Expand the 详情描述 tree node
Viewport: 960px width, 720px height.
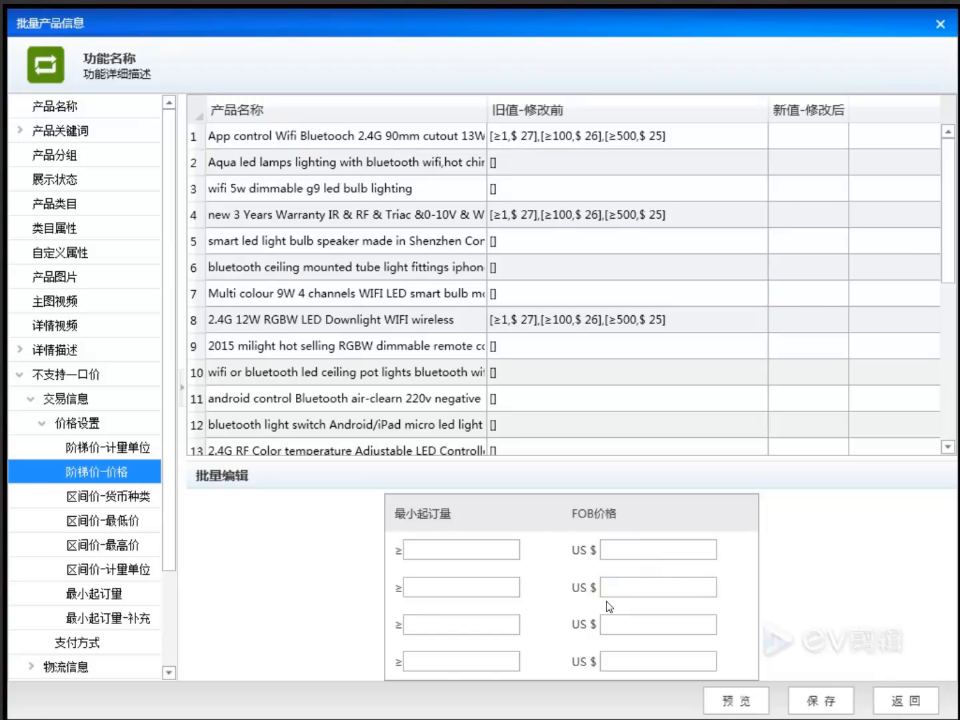[20, 349]
